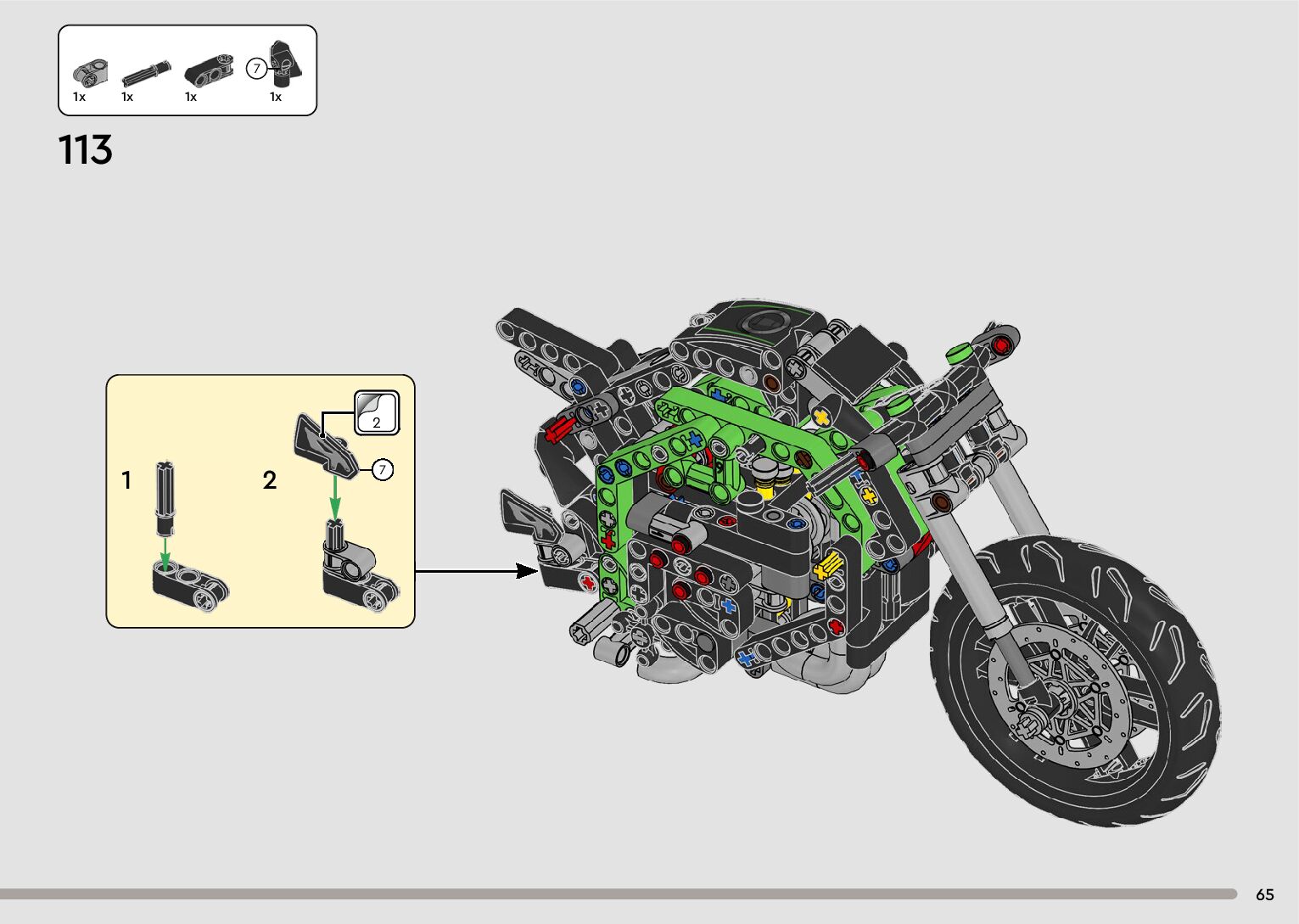Click the green arrow in sub-step 1

165,549
